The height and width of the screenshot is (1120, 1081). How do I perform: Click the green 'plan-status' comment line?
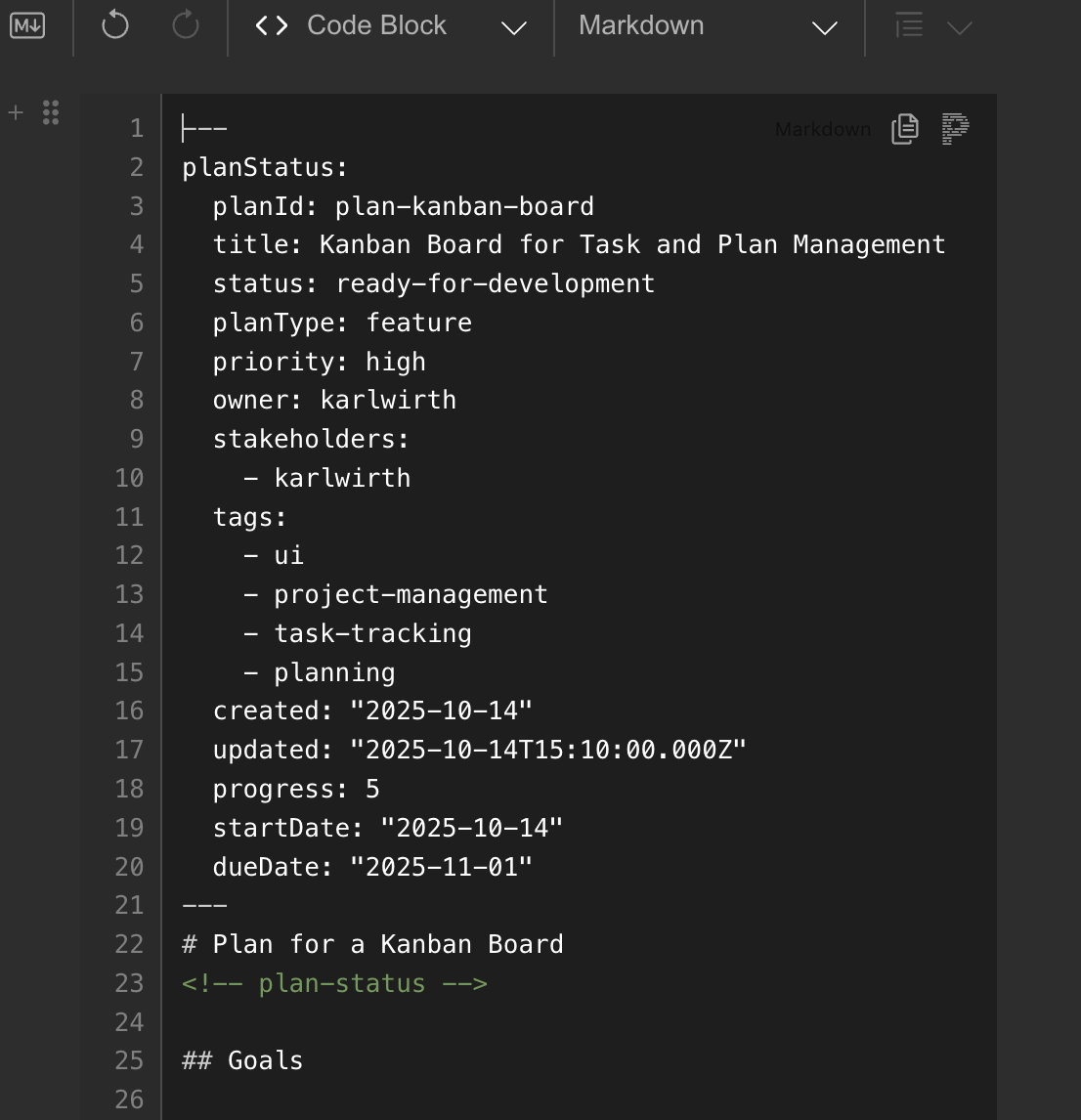[x=334, y=983]
